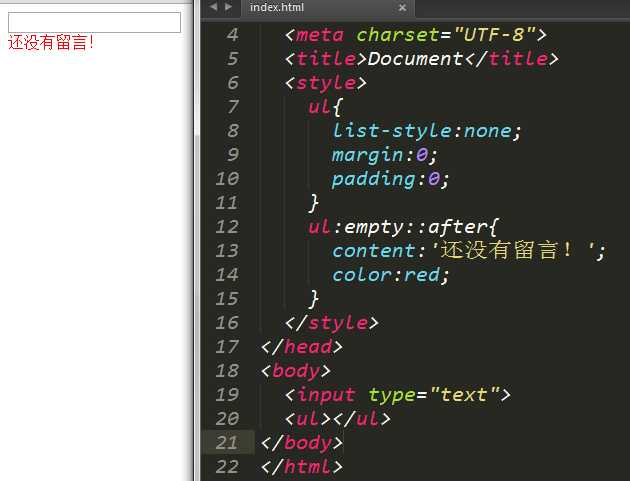This screenshot has width=630, height=481.
Task: Click line number 21 in gutter
Action: pos(227,443)
